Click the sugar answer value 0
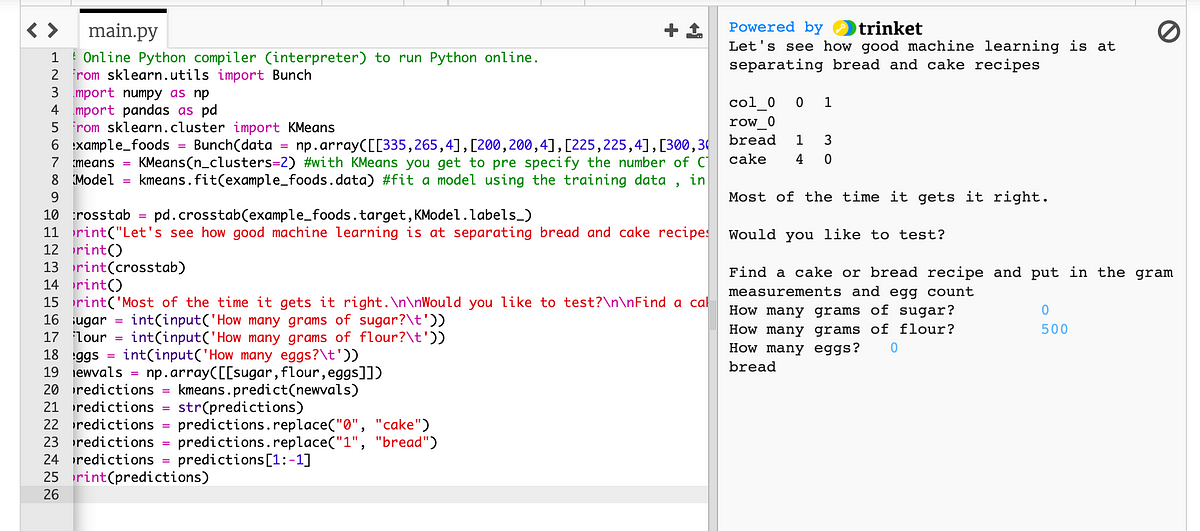The image size is (1200, 531). point(1045,310)
